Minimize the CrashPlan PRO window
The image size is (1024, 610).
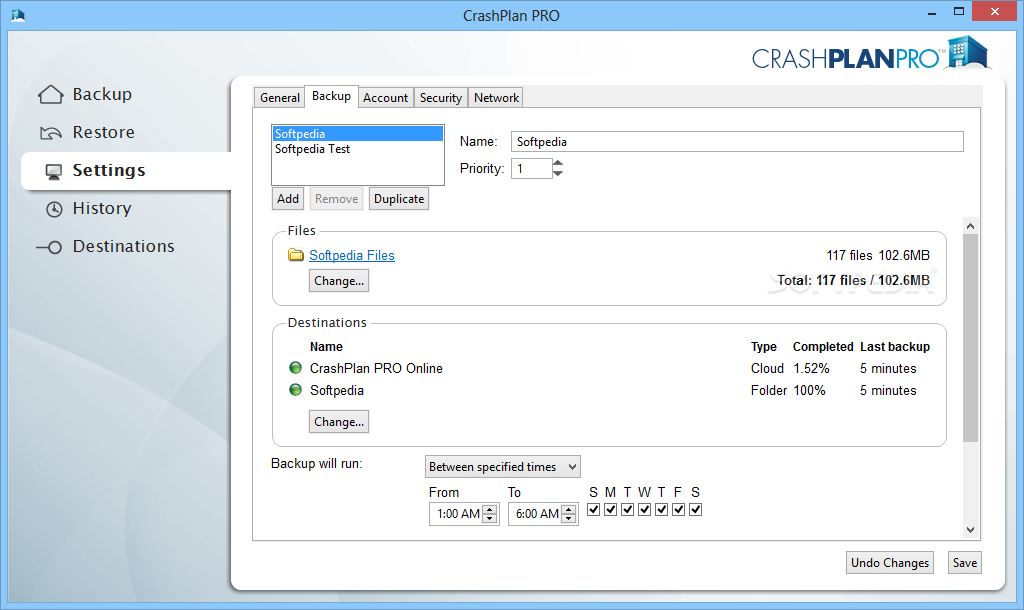[932, 12]
